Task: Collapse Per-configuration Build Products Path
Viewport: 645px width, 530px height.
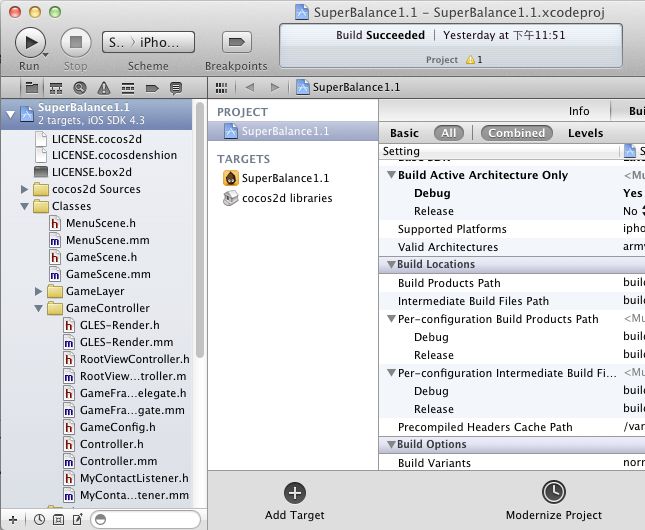Action: point(392,318)
